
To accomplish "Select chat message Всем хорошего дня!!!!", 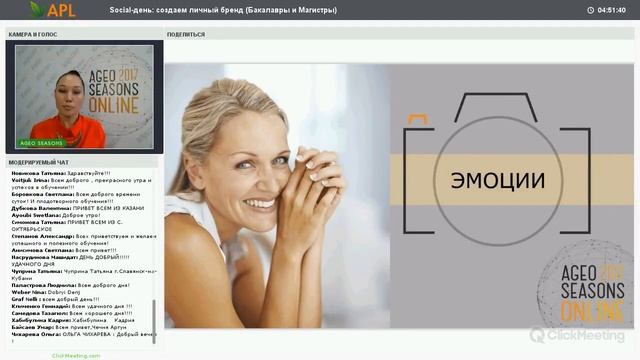I will point(72,313).
